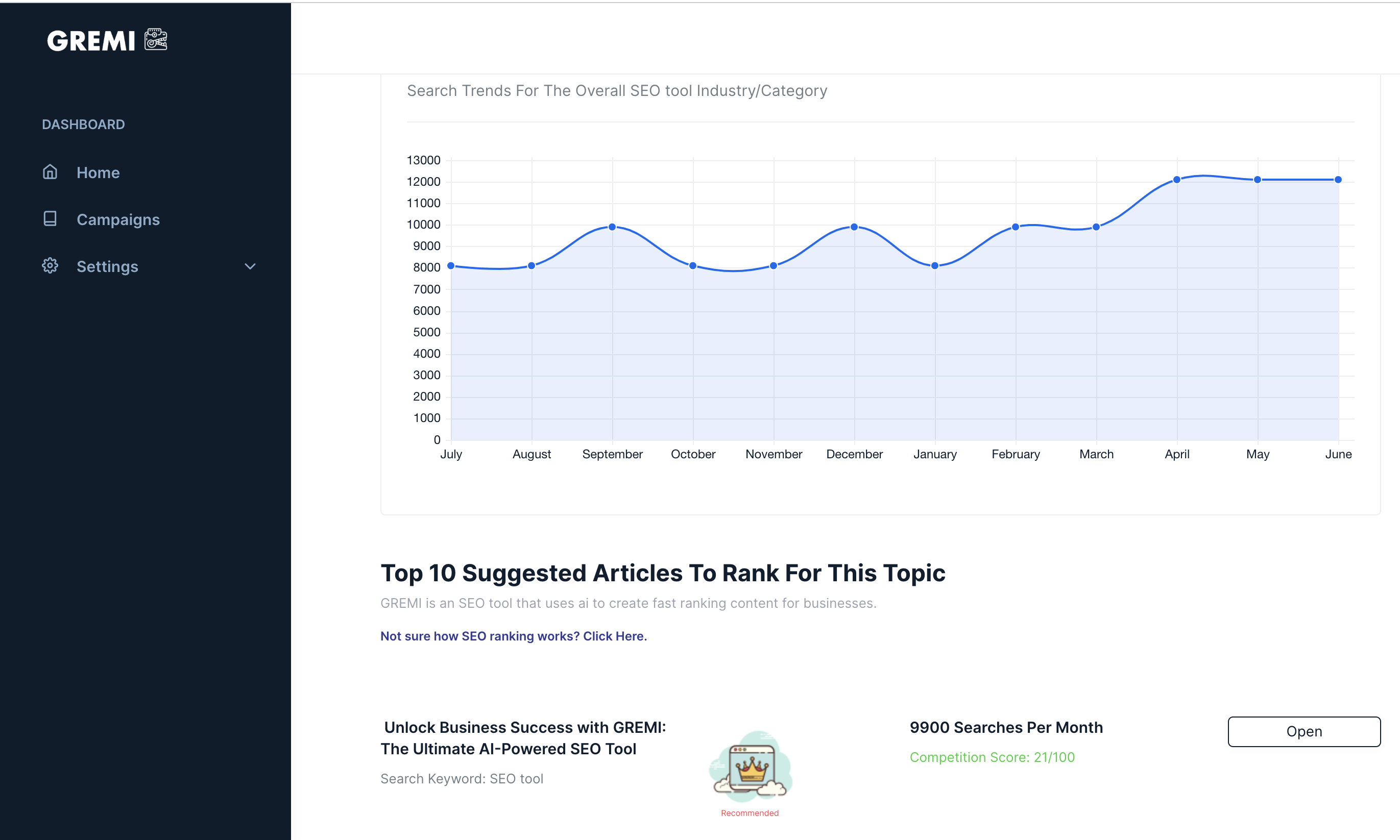The image size is (1400, 840).
Task: Click the January chart data point
Action: tap(935, 265)
